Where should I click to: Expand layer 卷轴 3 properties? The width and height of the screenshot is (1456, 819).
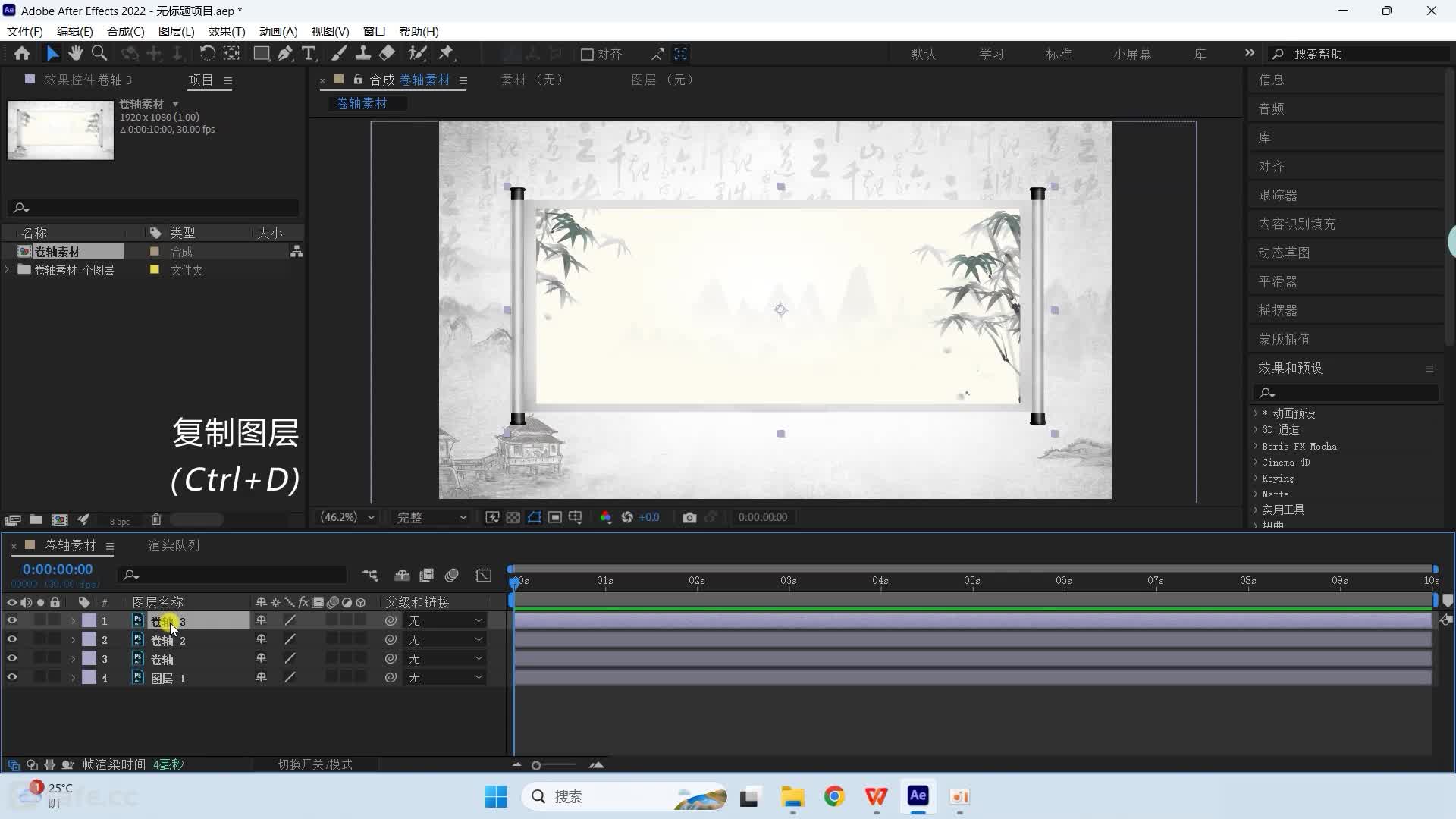point(73,621)
